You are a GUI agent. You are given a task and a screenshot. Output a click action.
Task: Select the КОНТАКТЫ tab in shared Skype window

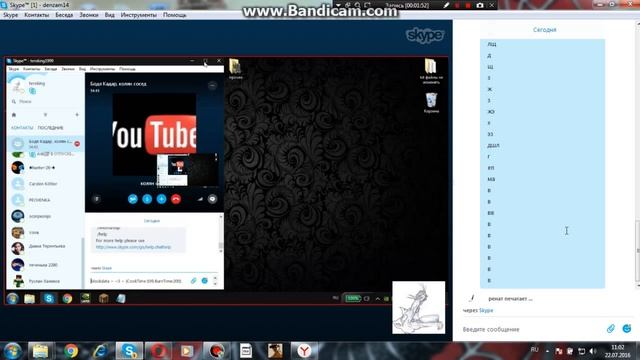coord(22,128)
